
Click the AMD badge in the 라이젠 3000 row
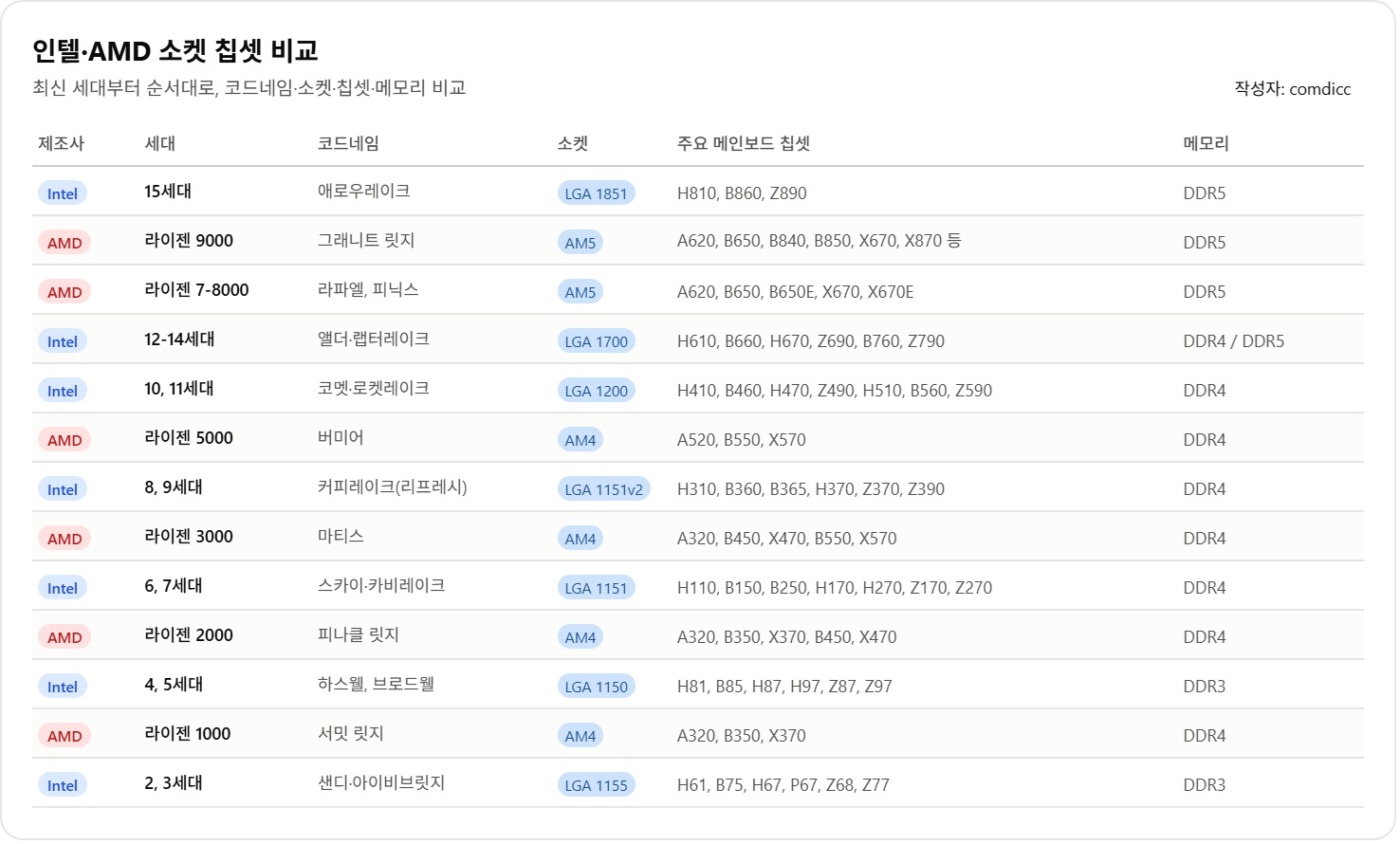click(64, 539)
